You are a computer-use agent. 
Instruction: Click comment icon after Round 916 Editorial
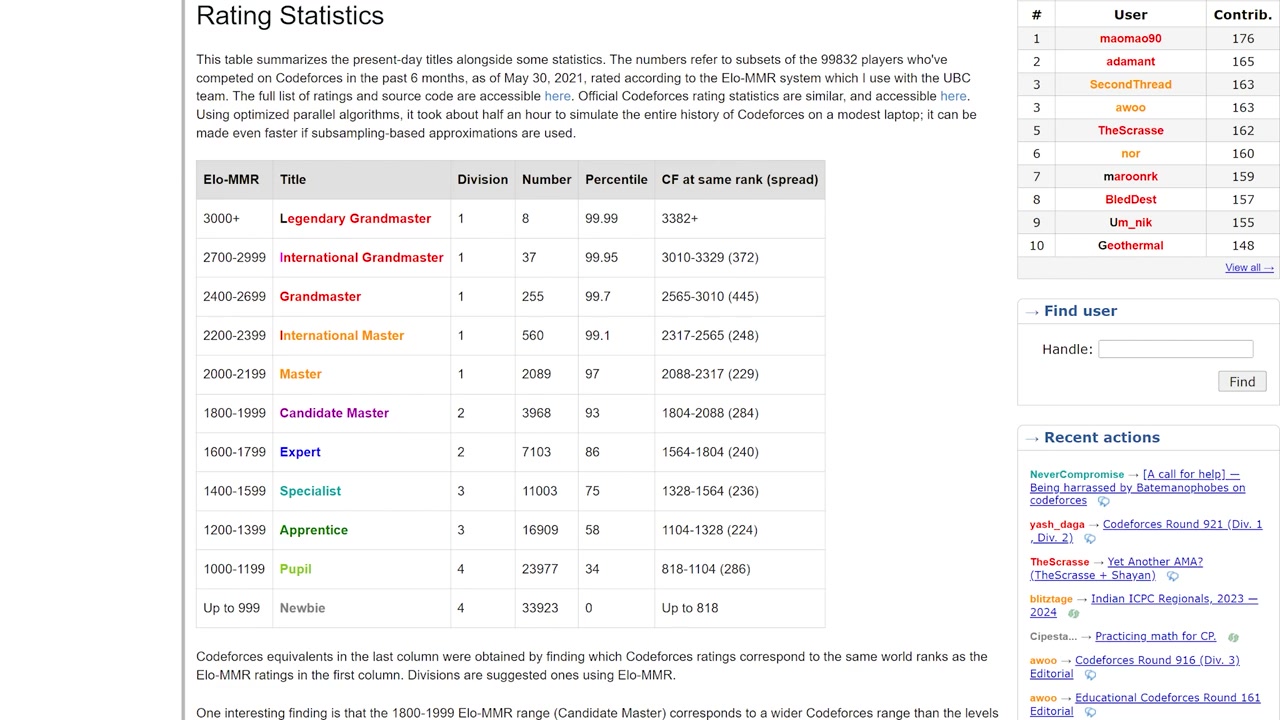coord(1090,675)
